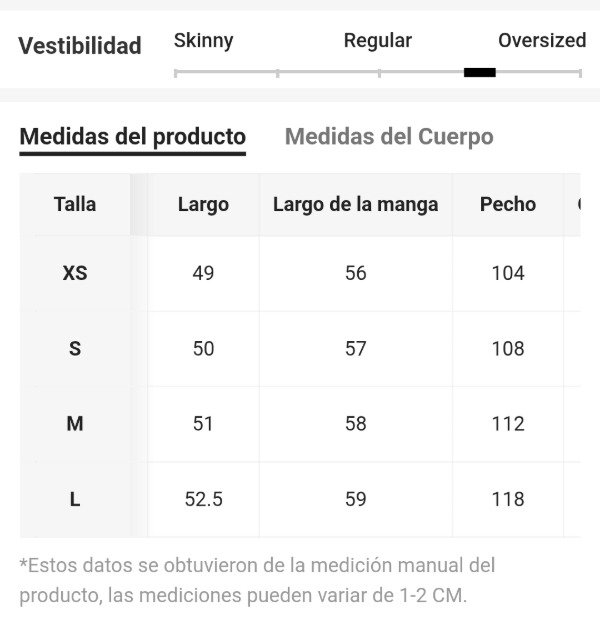Click the 104 Pecho value for XS
This screenshot has width=600, height=627.
click(x=508, y=273)
